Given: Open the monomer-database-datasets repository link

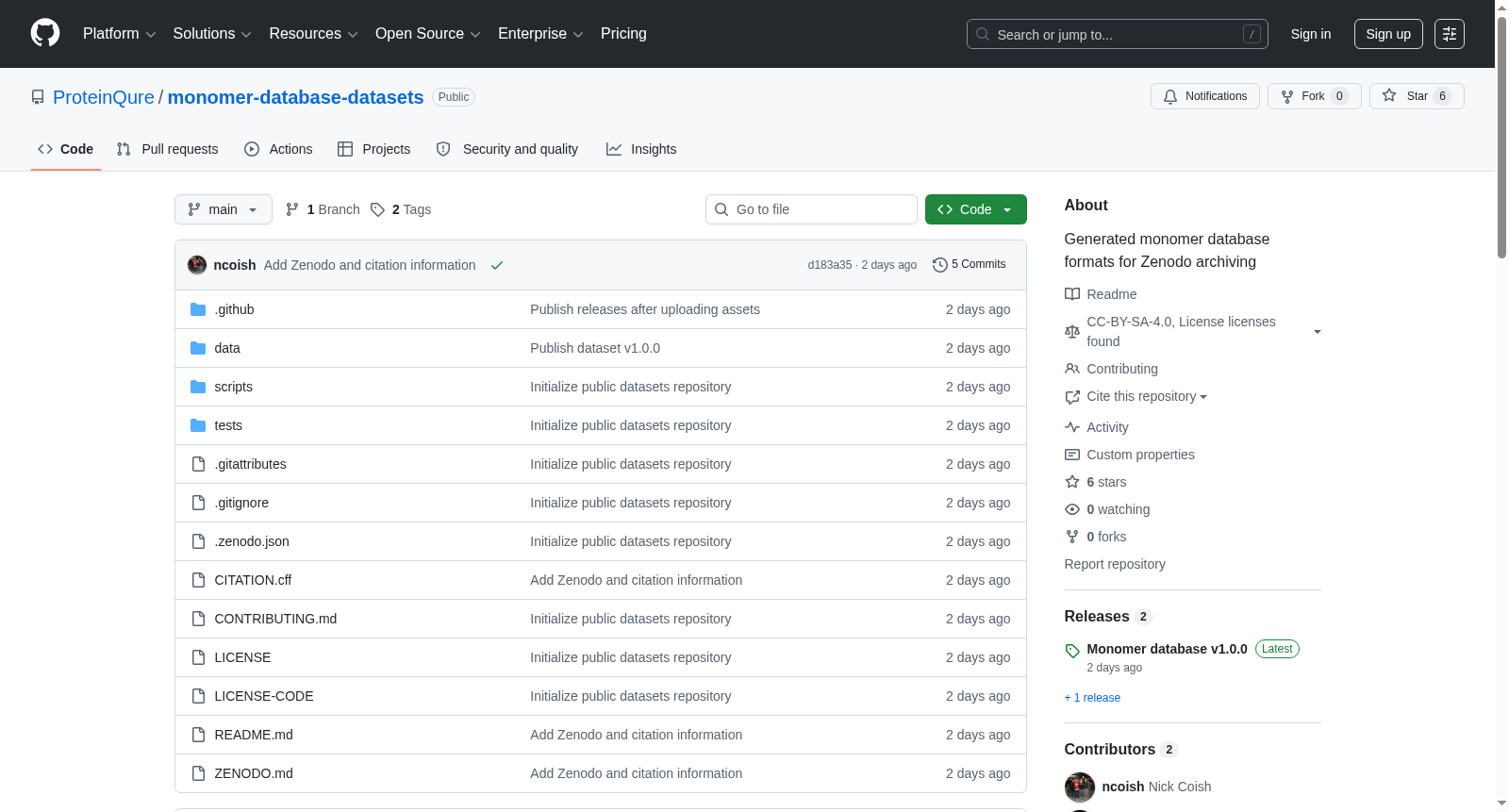Looking at the screenshot, I should tap(296, 97).
